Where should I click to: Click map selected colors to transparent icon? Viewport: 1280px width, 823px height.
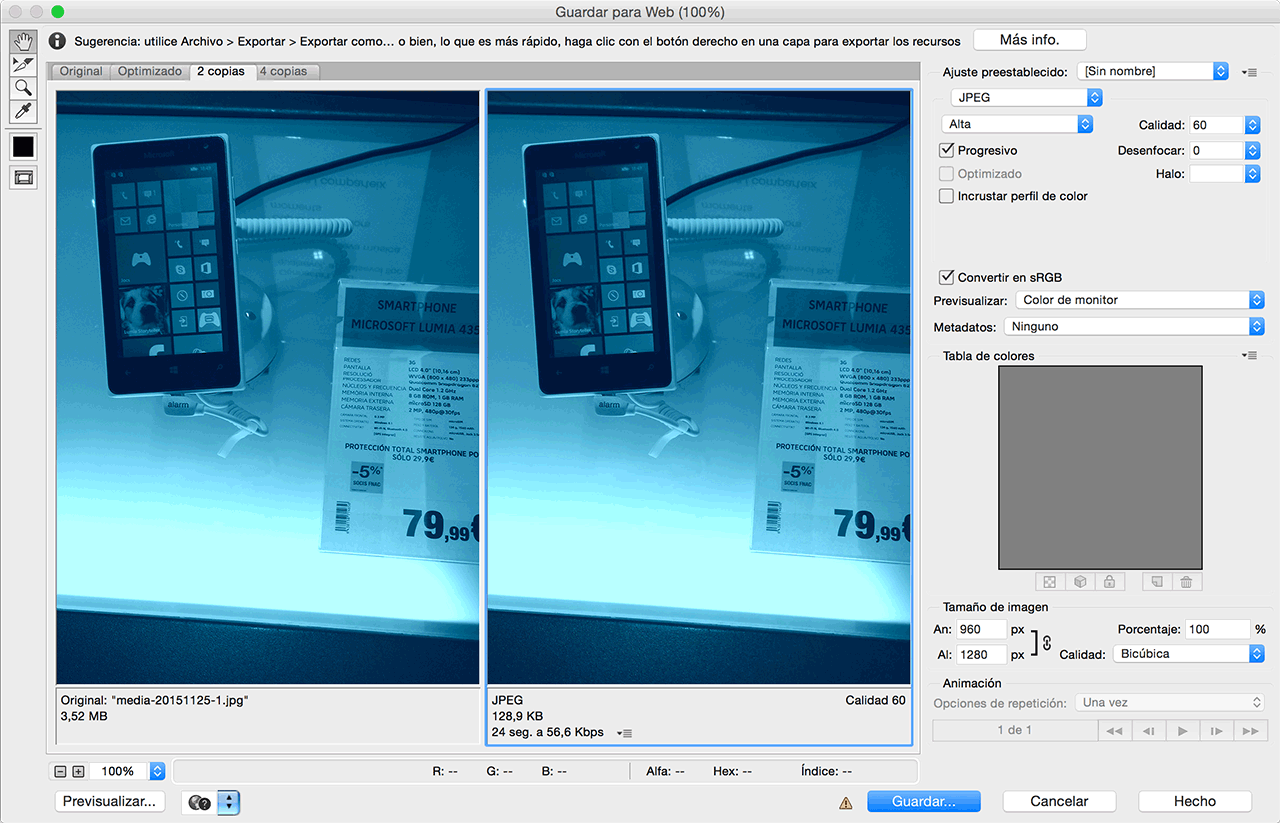[x=1050, y=581]
